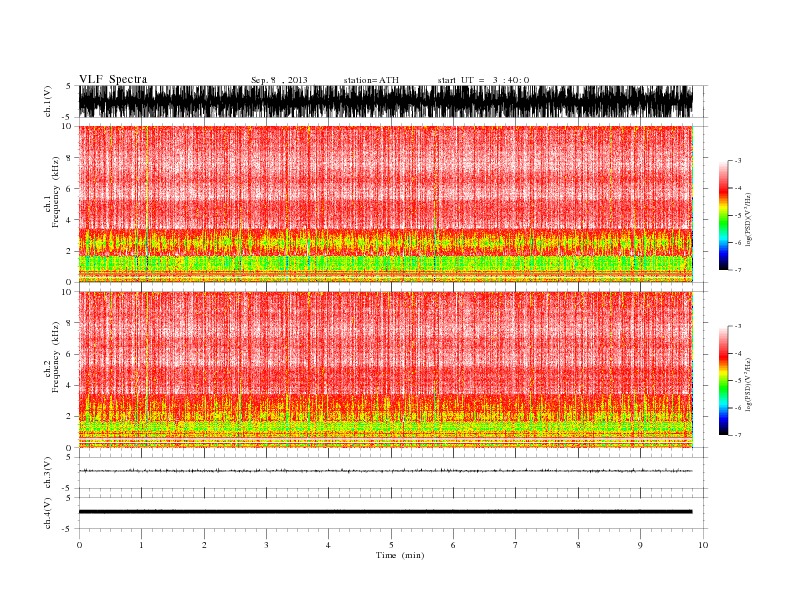Click the ch.1 Frequency (kHz) axis label
Image resolution: width=792 pixels, height=612 pixels.
tap(52, 192)
